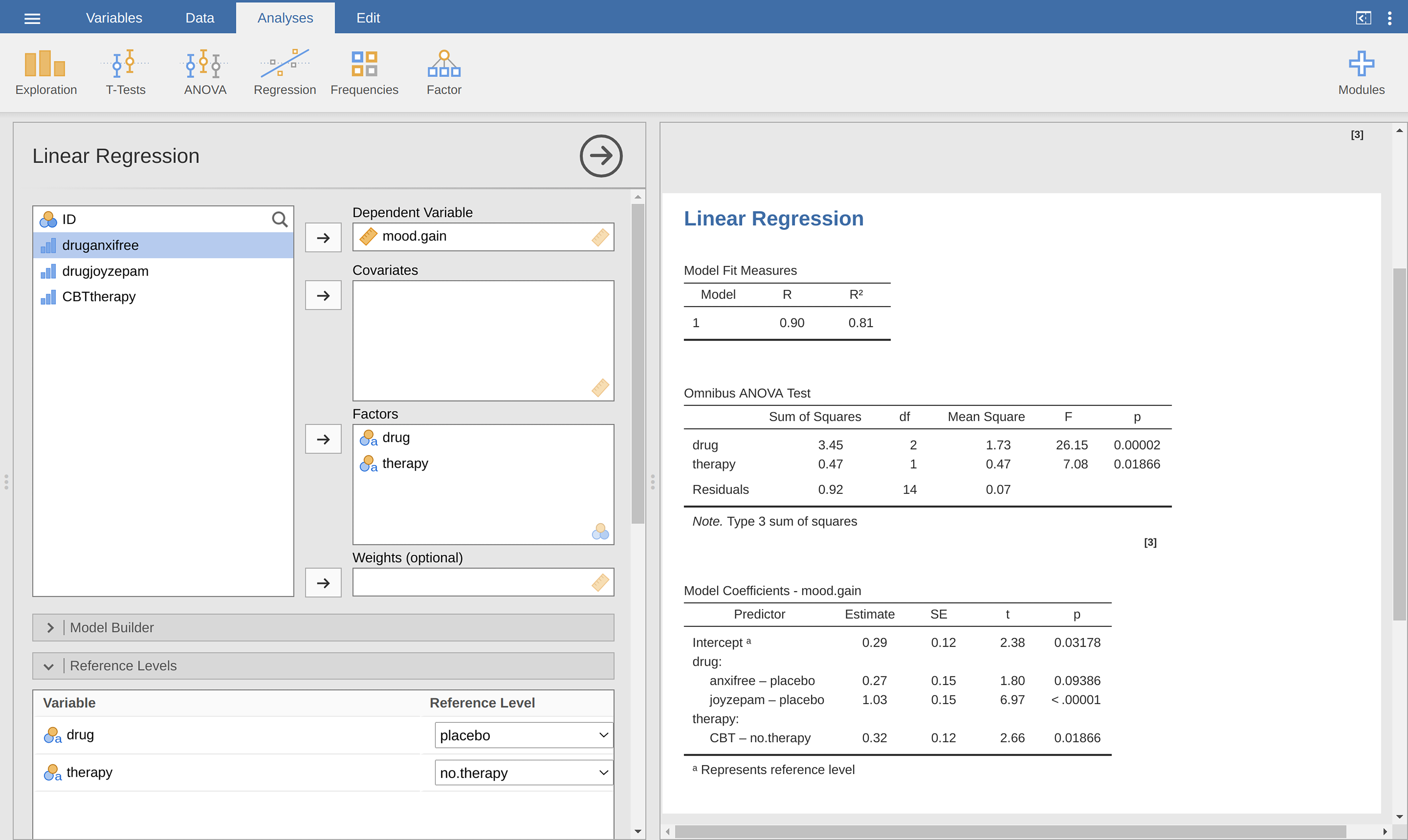Select mood.gain in Dependent Variable box
The height and width of the screenshot is (840, 1408).
(x=483, y=237)
